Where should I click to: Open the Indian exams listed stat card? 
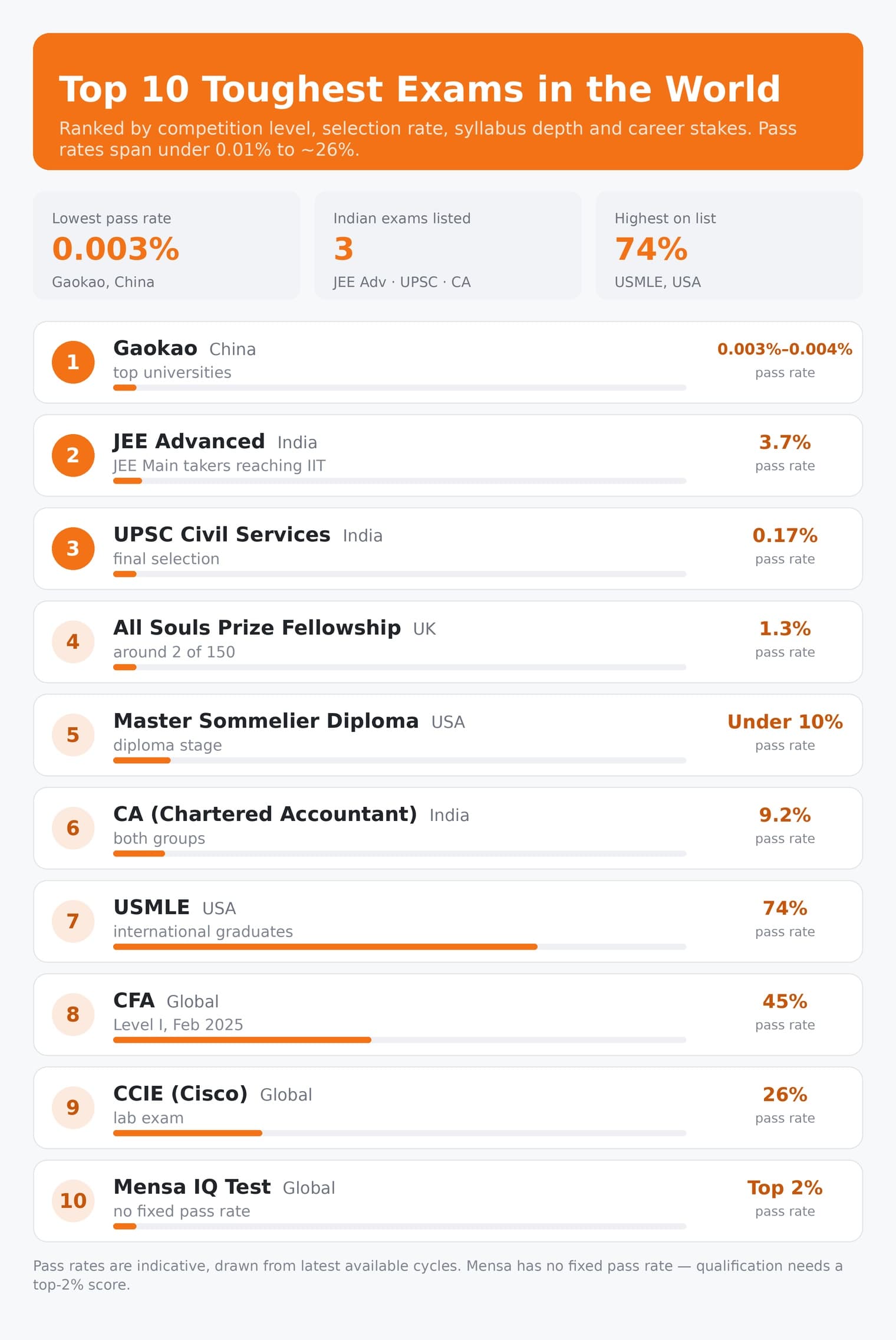[448, 245]
